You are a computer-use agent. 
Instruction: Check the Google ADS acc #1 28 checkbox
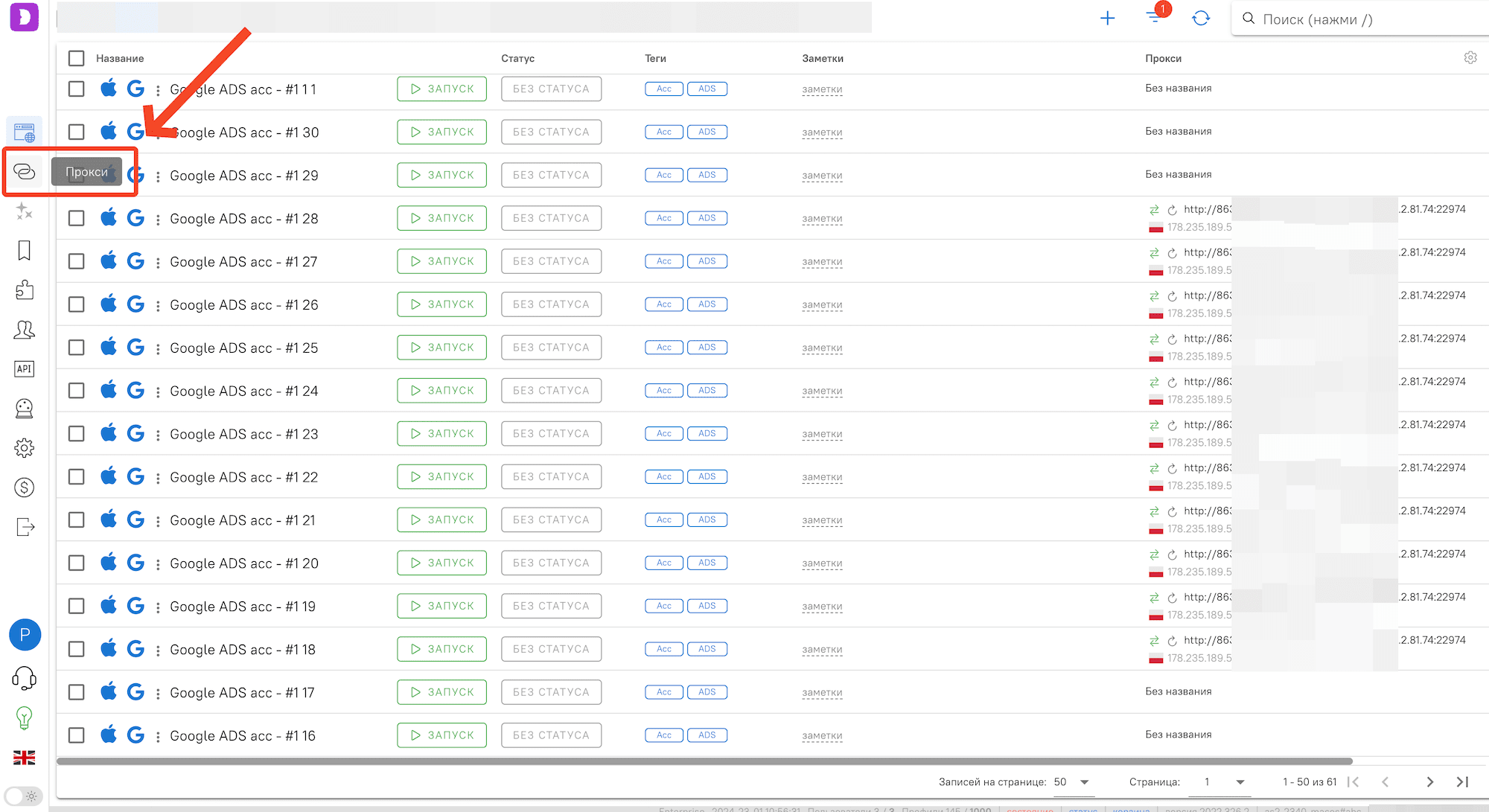pos(76,219)
